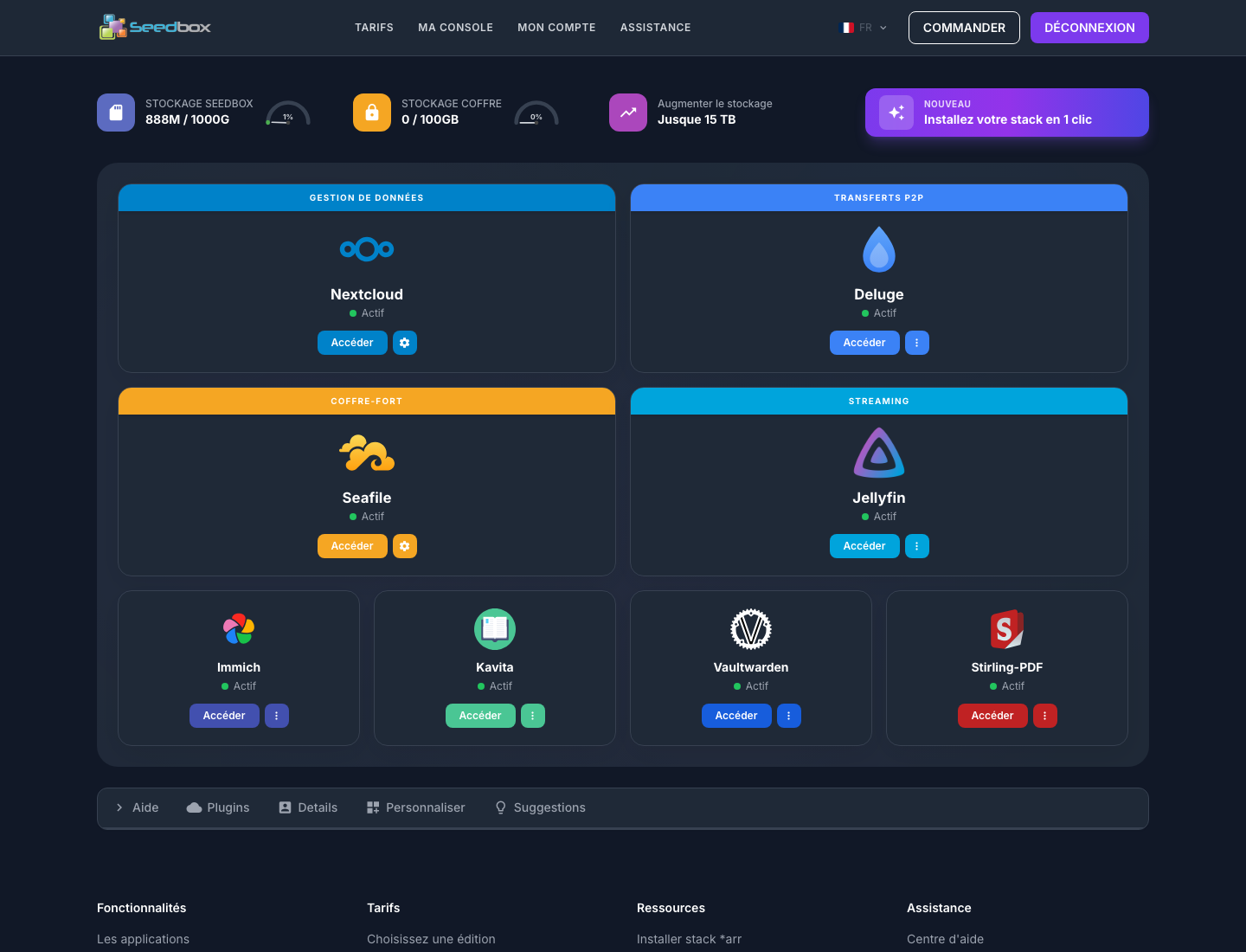
Task: Click the Deluge water drop icon
Action: pos(879,249)
